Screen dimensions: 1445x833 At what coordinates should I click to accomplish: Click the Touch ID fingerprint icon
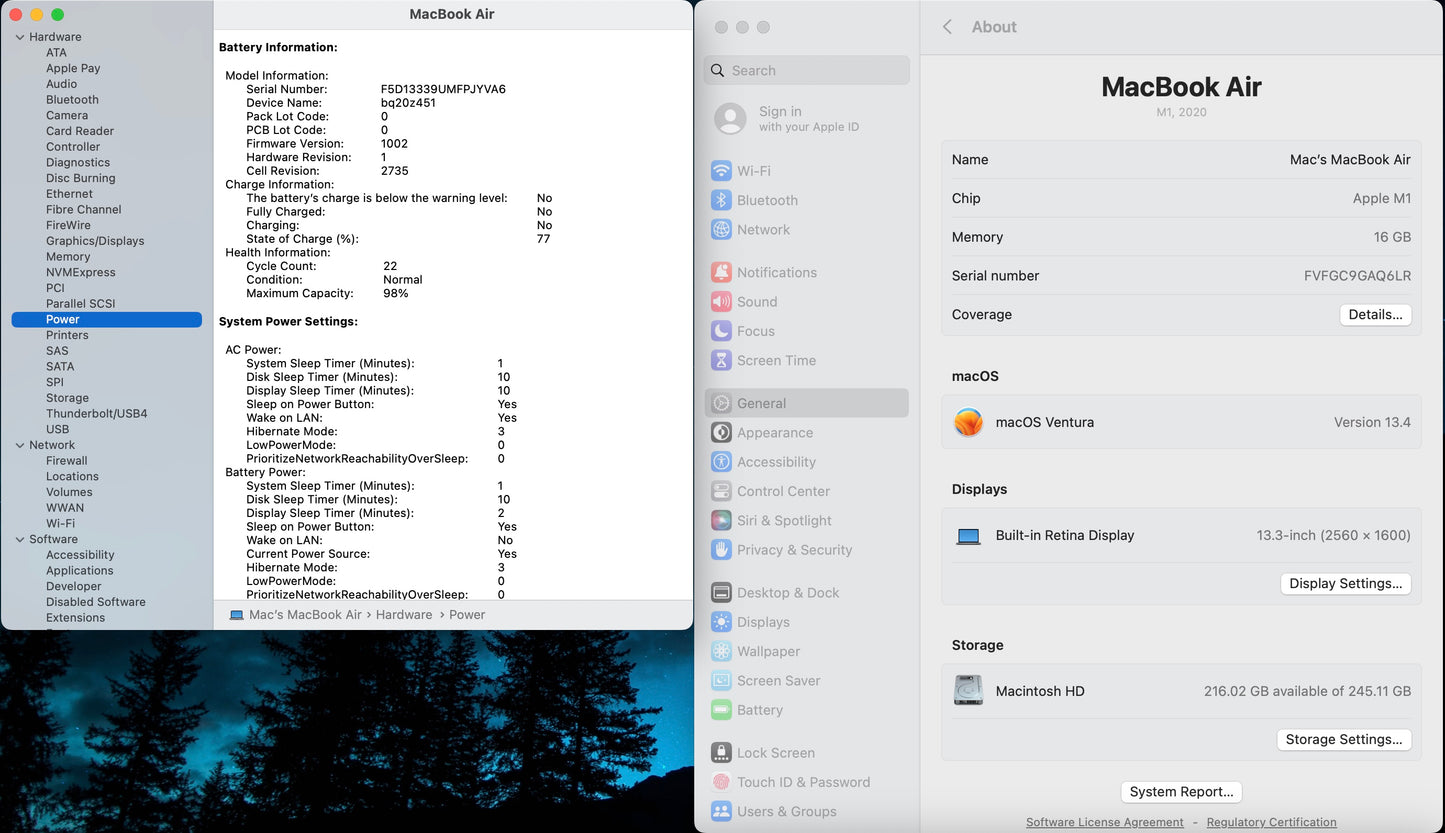(x=721, y=782)
